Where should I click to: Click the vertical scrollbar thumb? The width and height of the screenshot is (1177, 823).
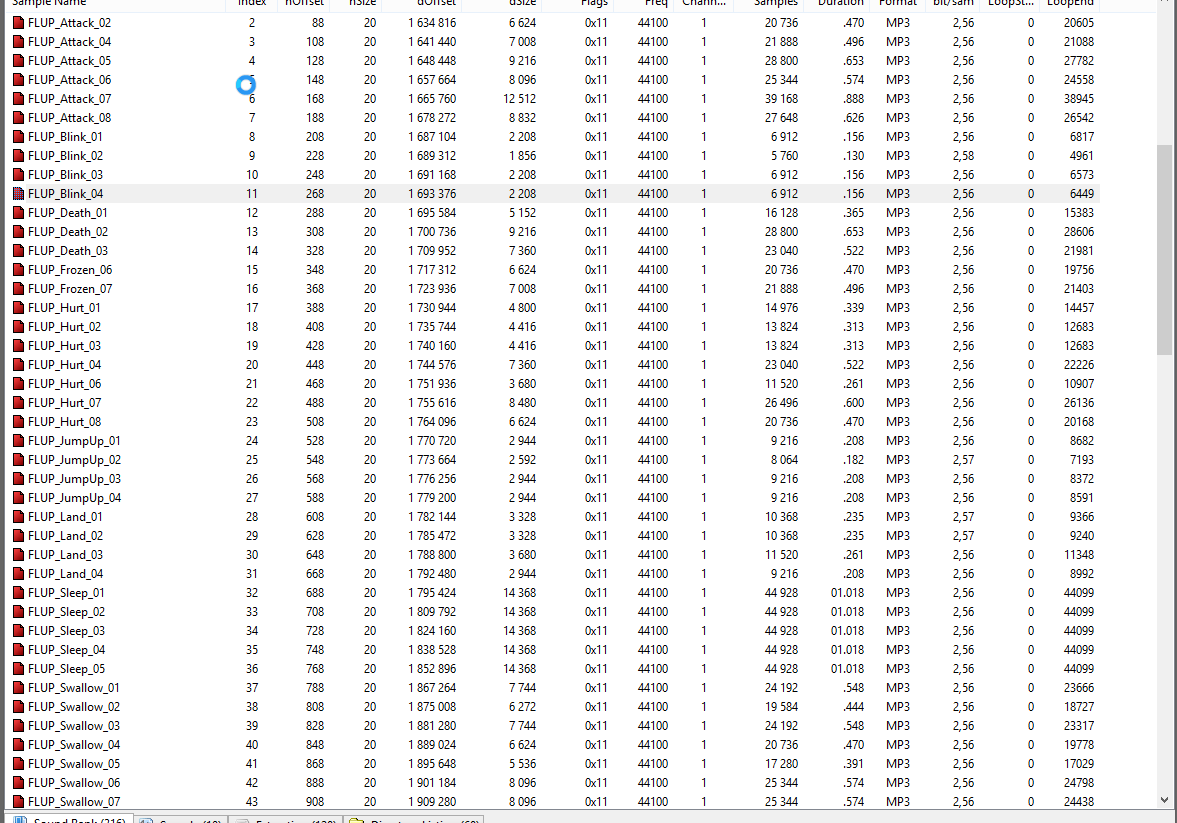1164,248
